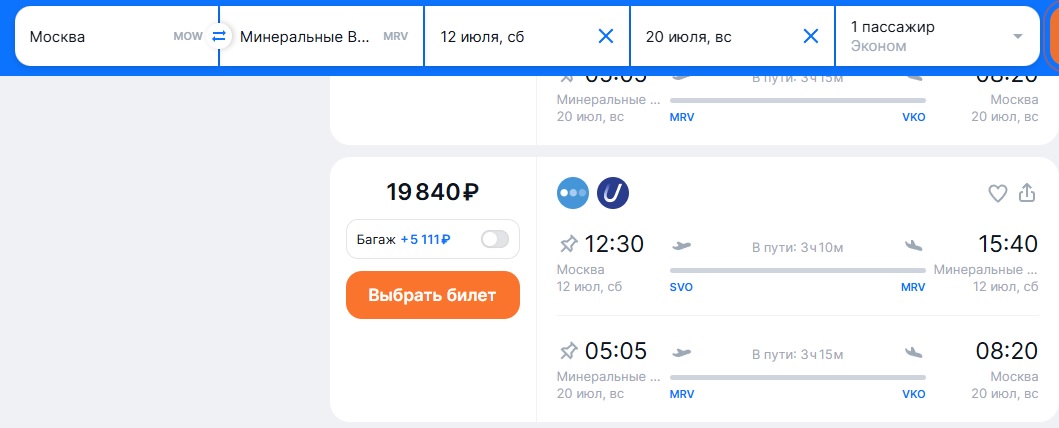Enable the Багаж +5 111₽ toggle
Screen dimensions: 1059x428
tap(495, 239)
